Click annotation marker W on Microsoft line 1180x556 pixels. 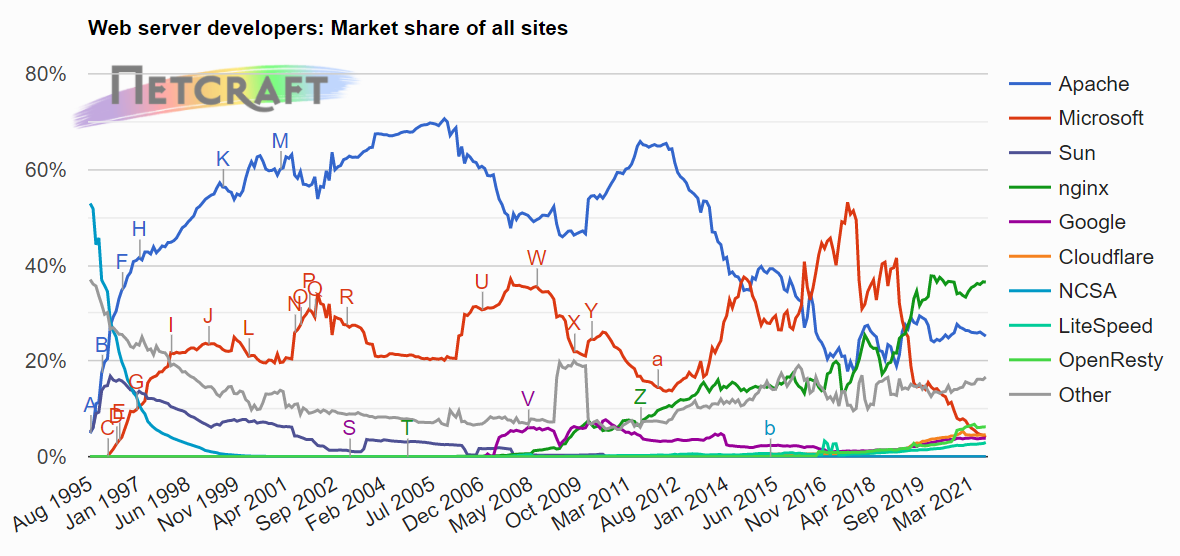tap(536, 257)
